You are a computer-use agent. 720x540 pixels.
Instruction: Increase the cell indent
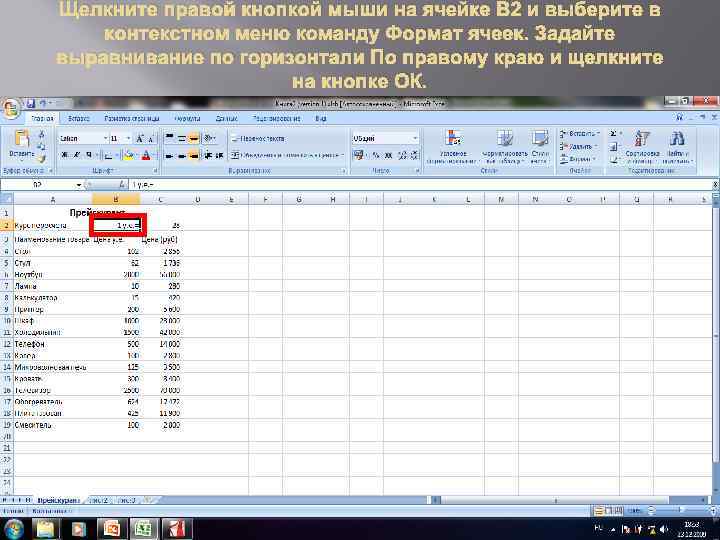pos(219,156)
